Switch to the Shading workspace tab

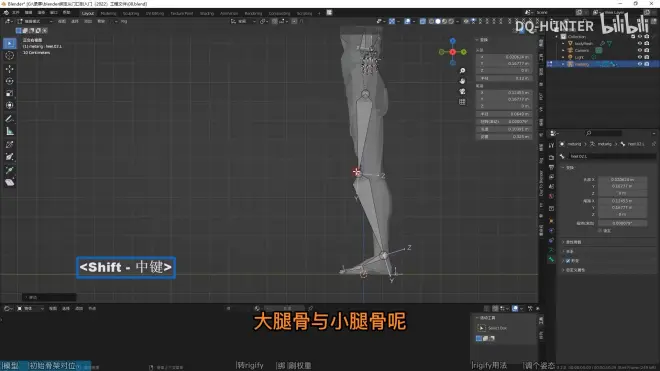[x=207, y=13]
